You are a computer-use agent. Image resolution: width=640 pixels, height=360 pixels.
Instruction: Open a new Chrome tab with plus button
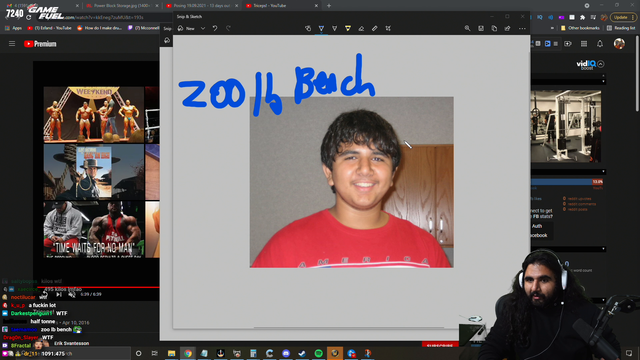[329, 6]
